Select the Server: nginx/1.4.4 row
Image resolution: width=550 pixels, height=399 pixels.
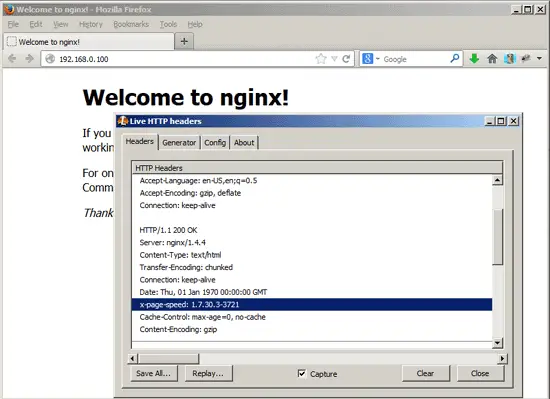pyautogui.click(x=312, y=243)
